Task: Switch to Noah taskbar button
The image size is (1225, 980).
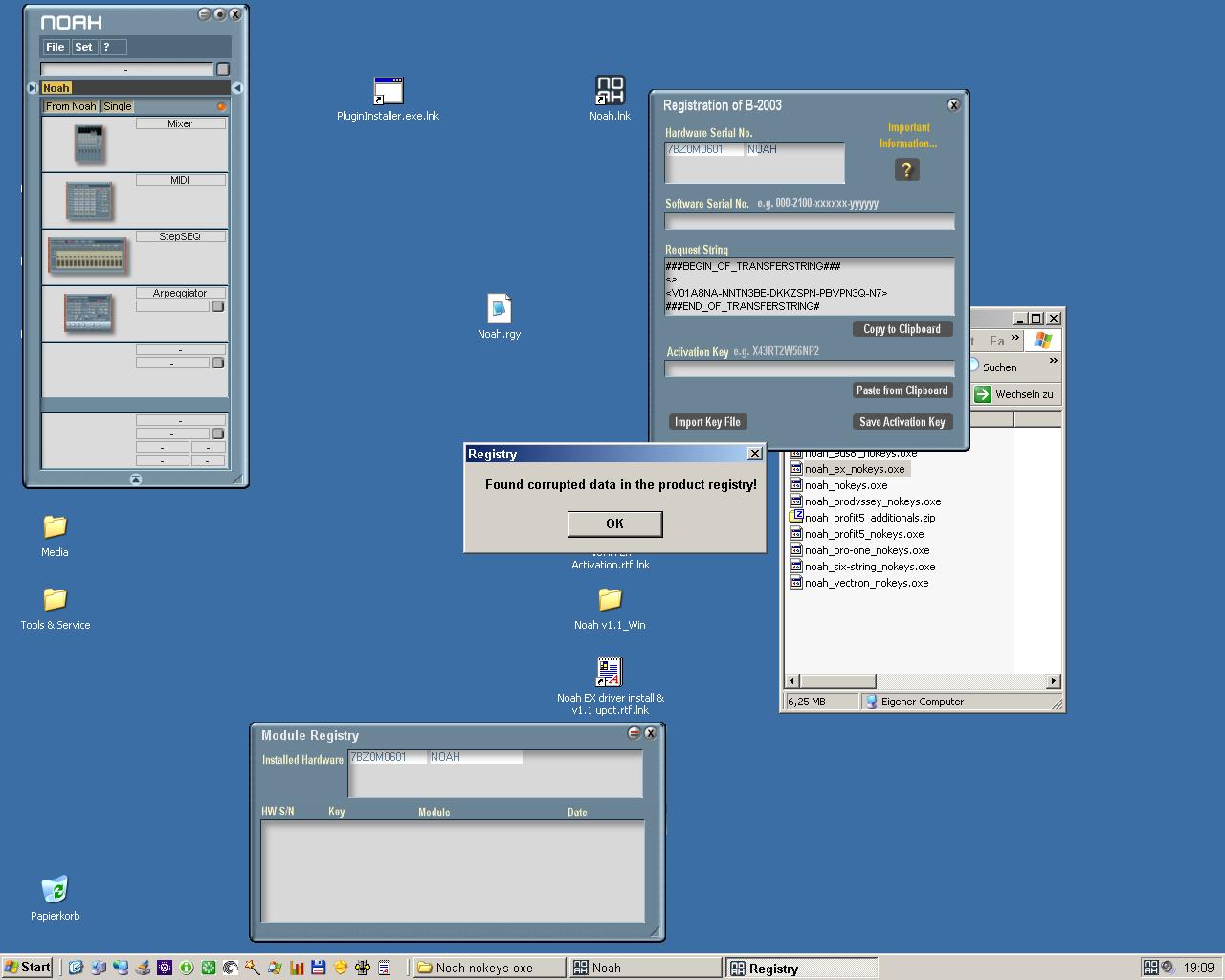Action: [x=644, y=968]
